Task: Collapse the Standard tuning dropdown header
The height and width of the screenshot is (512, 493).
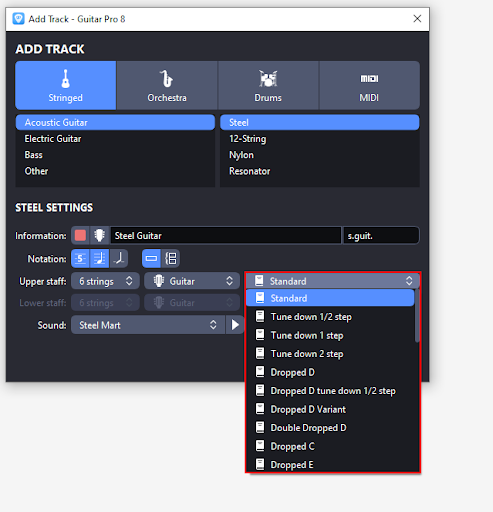Action: [333, 281]
